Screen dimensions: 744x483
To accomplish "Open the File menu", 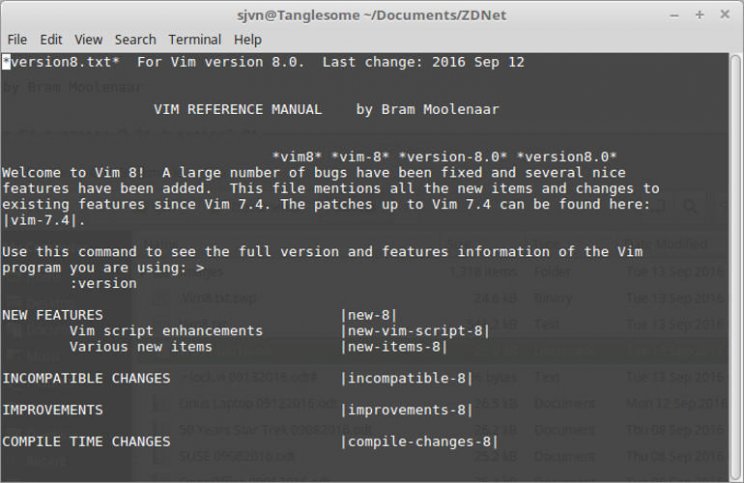I will [x=17, y=39].
